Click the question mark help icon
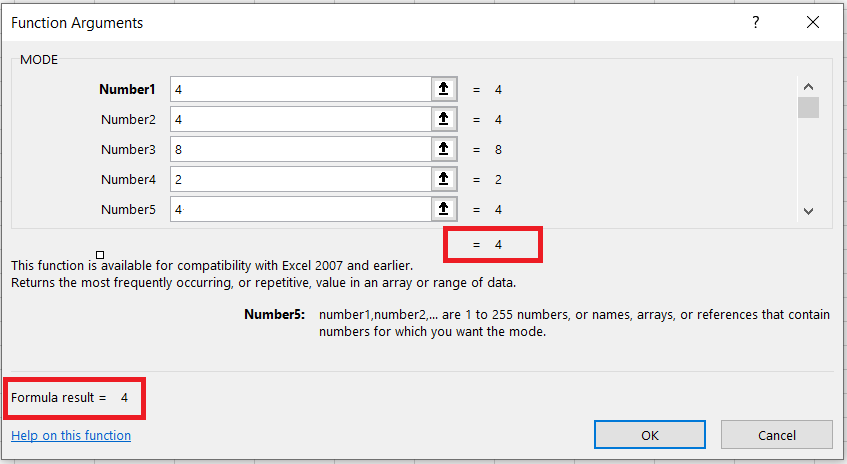 click(x=756, y=22)
